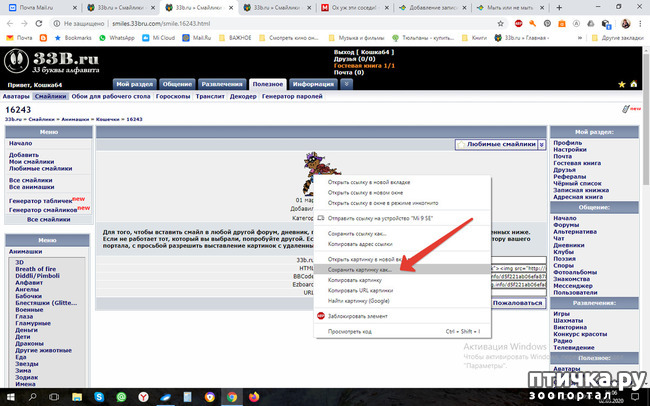Select 'Копировать URL картинки' menu entry
This screenshot has height=406, width=650.
pyautogui.click(x=402, y=291)
